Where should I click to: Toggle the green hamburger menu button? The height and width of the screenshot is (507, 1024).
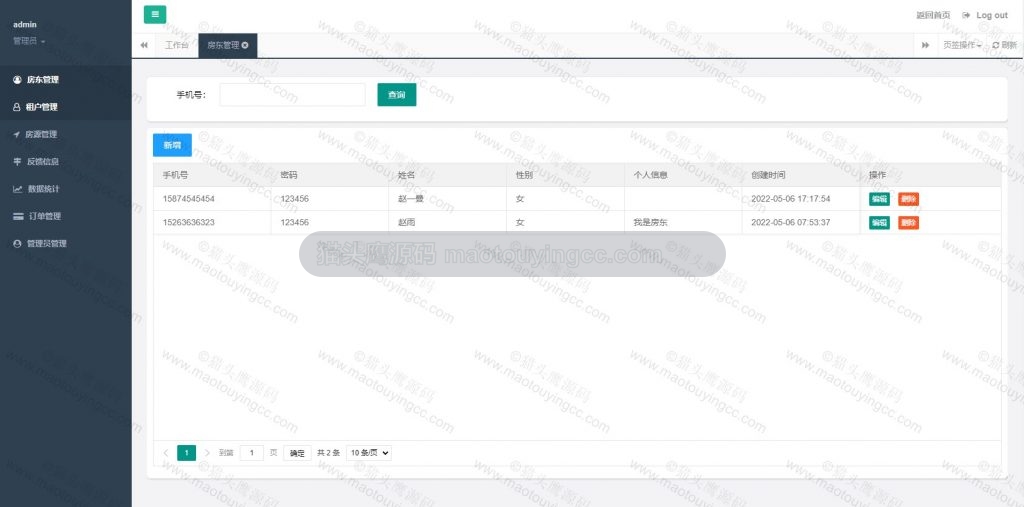click(x=155, y=14)
